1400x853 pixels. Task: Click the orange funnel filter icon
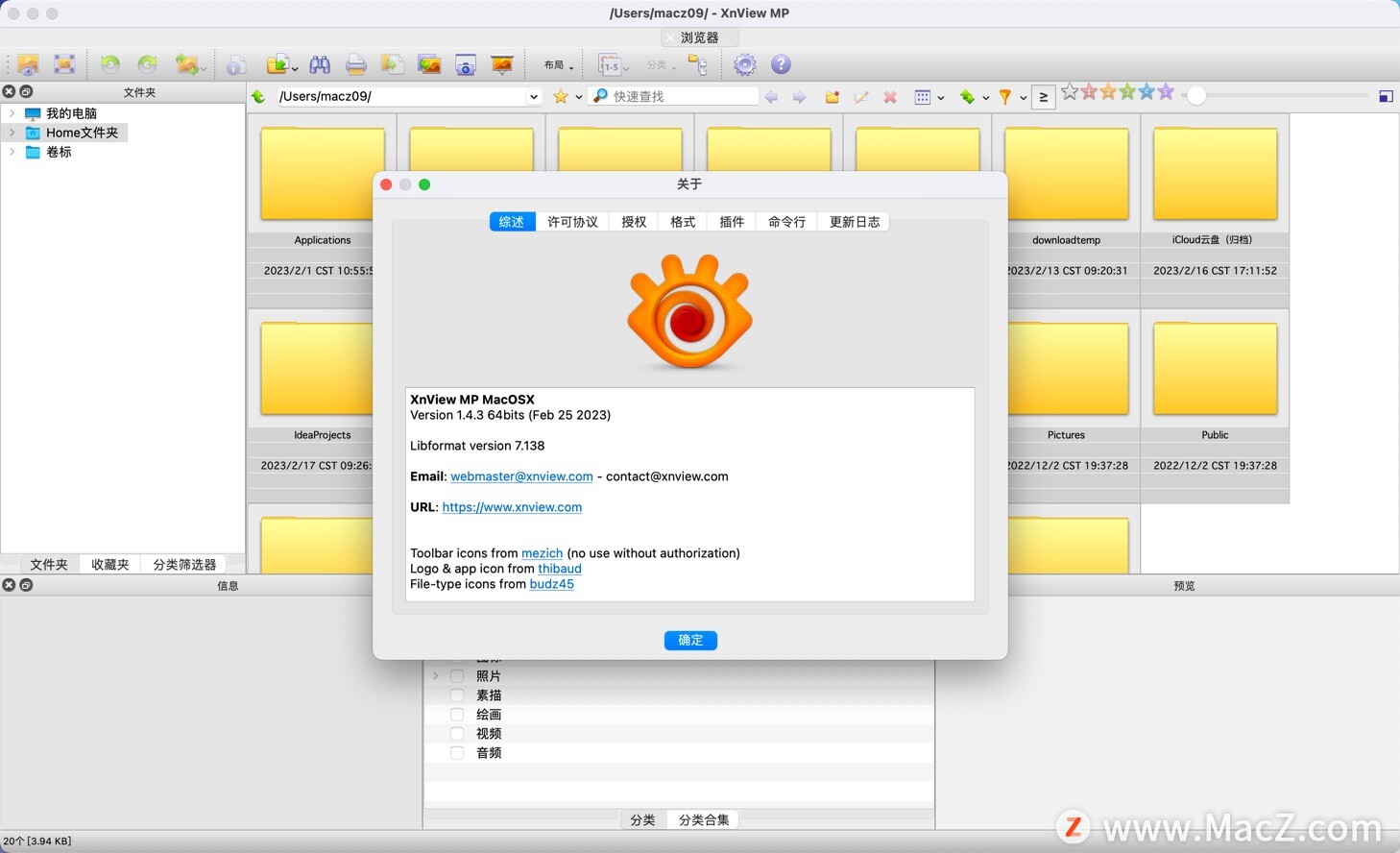(1004, 97)
